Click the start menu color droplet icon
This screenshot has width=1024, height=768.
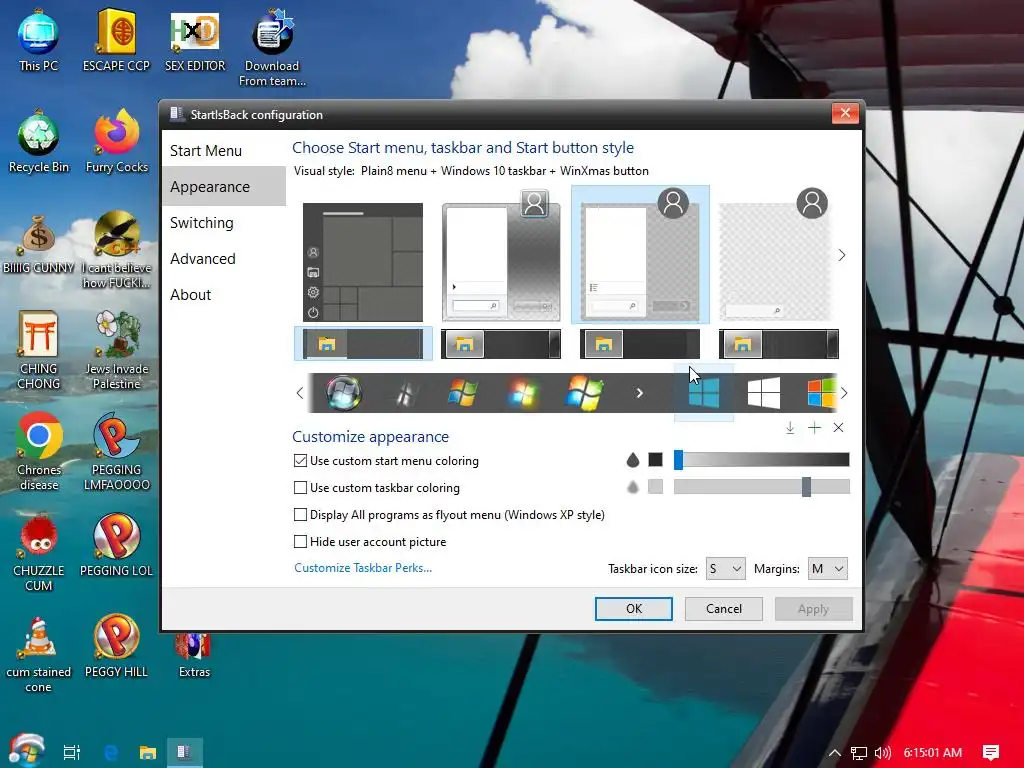click(632, 460)
